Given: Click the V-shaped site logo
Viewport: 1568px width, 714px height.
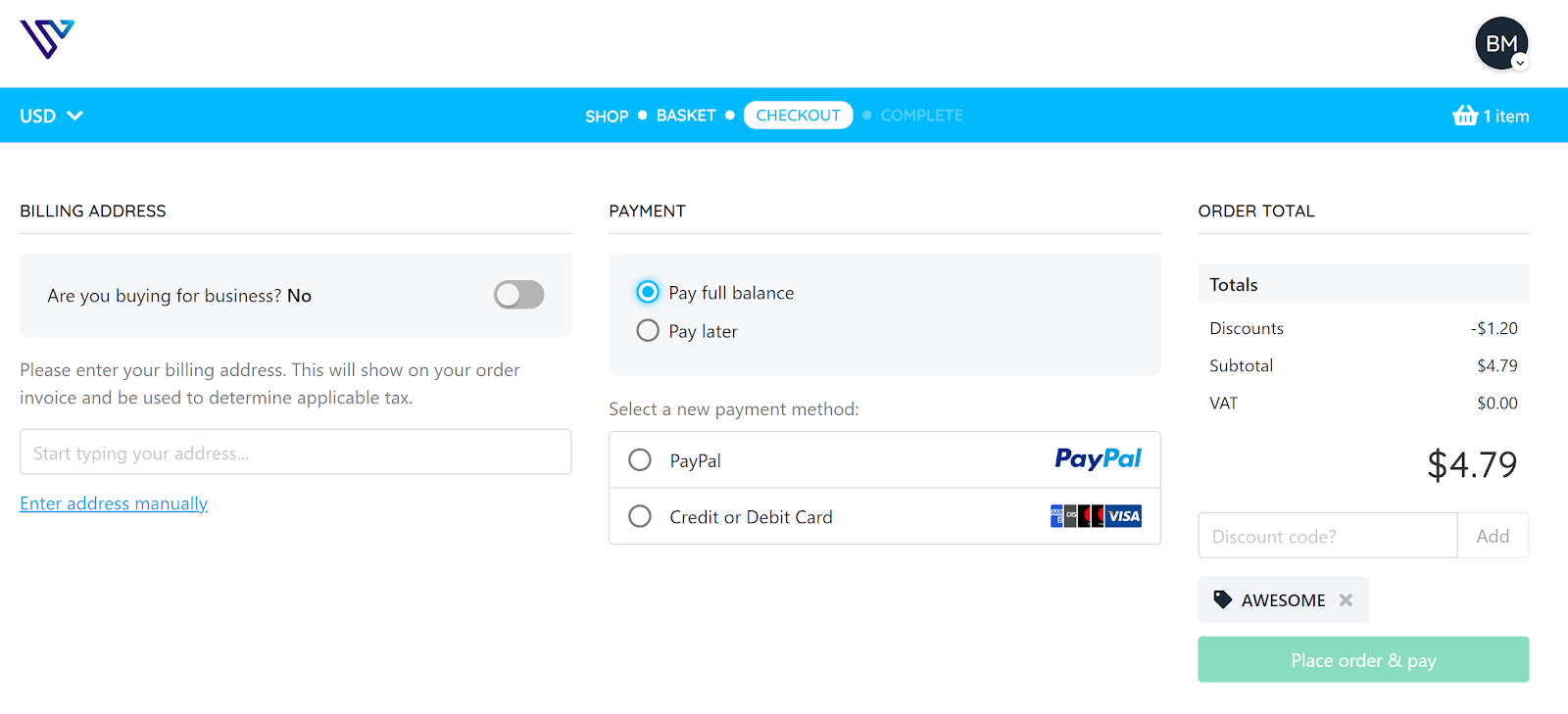Looking at the screenshot, I should (47, 40).
